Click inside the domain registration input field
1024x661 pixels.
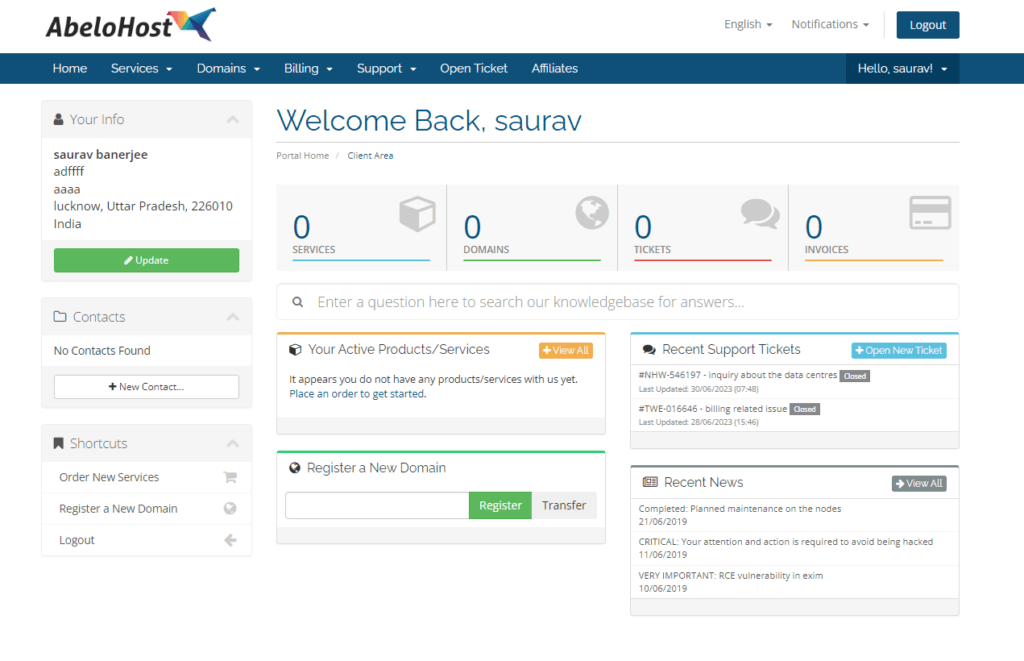pyautogui.click(x=375, y=505)
